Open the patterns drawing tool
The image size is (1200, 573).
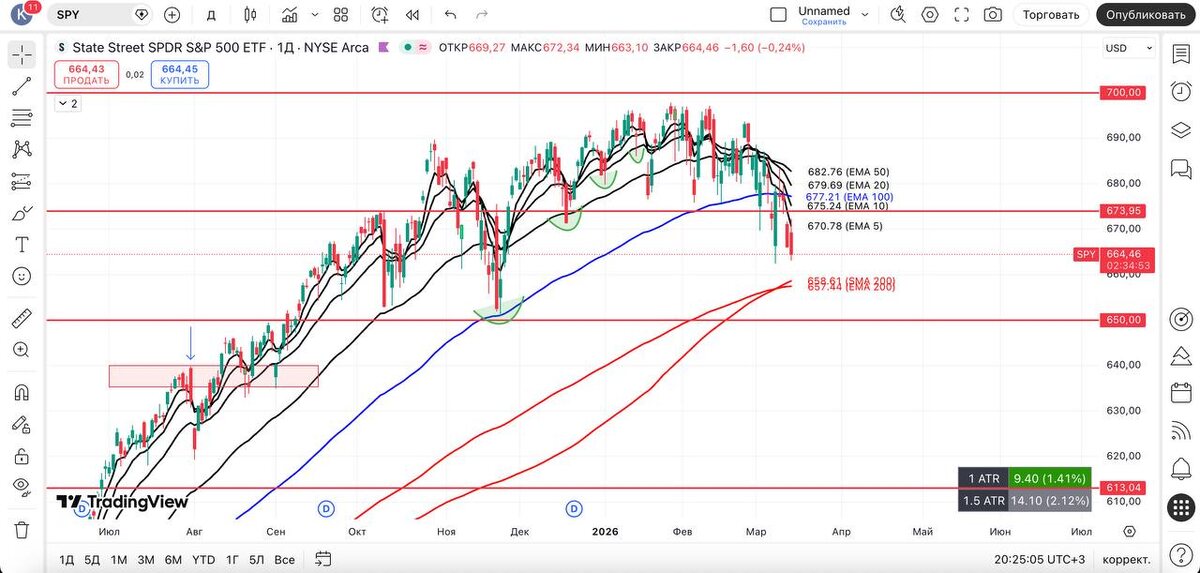pos(21,150)
